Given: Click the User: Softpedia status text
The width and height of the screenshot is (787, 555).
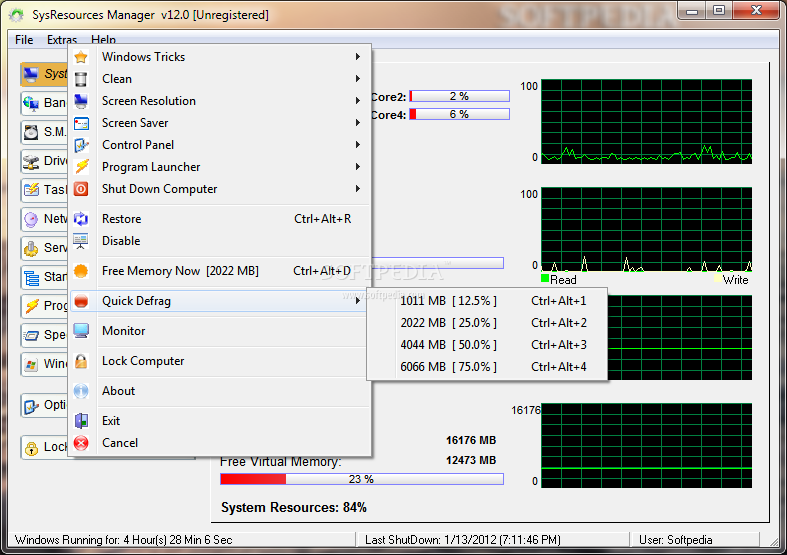Looking at the screenshot, I should 676,540.
